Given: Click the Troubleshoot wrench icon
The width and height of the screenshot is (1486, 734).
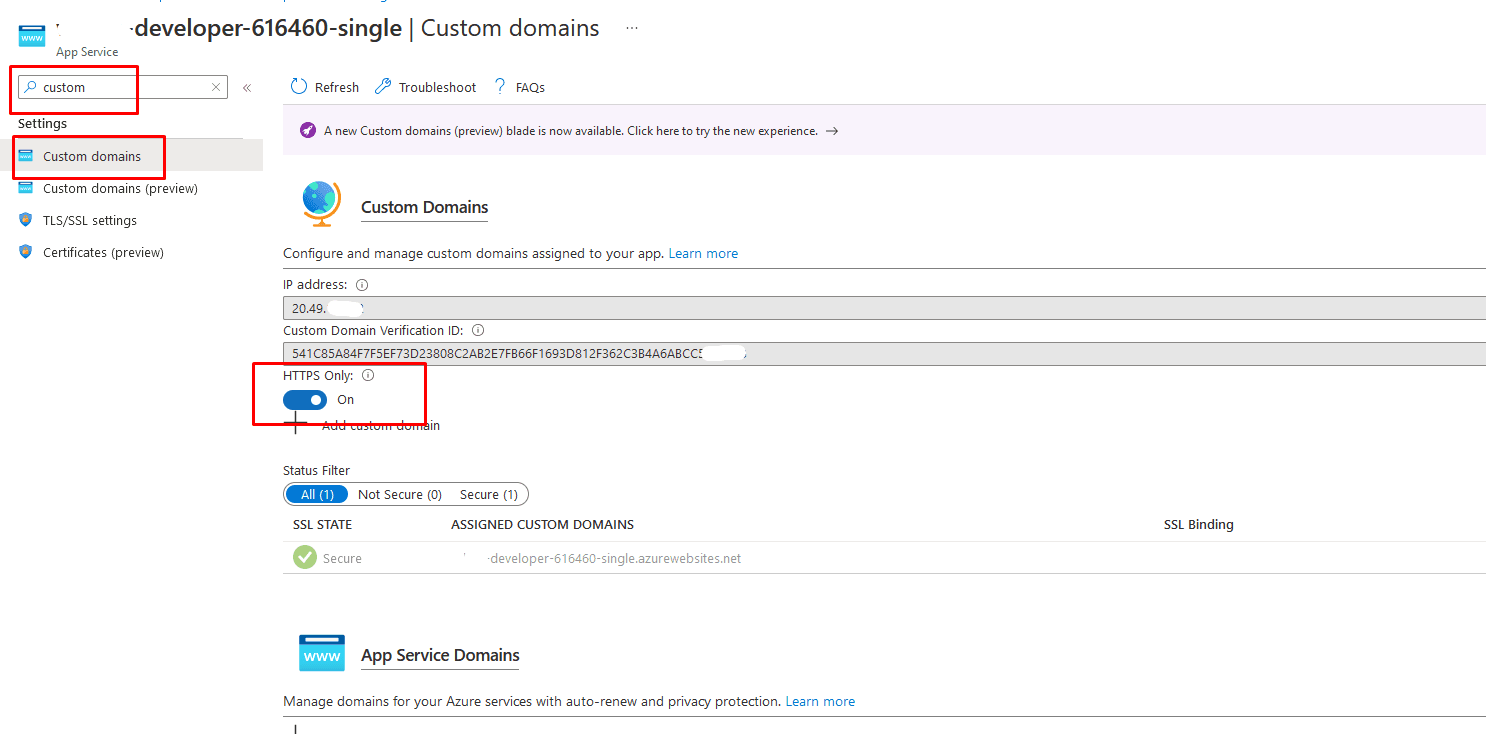Looking at the screenshot, I should pyautogui.click(x=383, y=87).
